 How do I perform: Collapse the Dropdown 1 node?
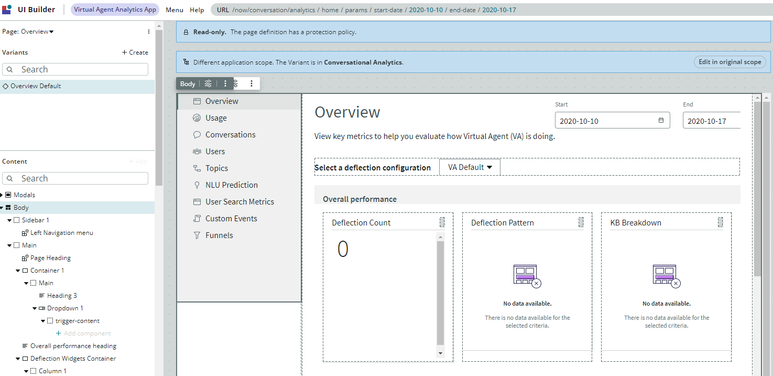click(x=35, y=308)
